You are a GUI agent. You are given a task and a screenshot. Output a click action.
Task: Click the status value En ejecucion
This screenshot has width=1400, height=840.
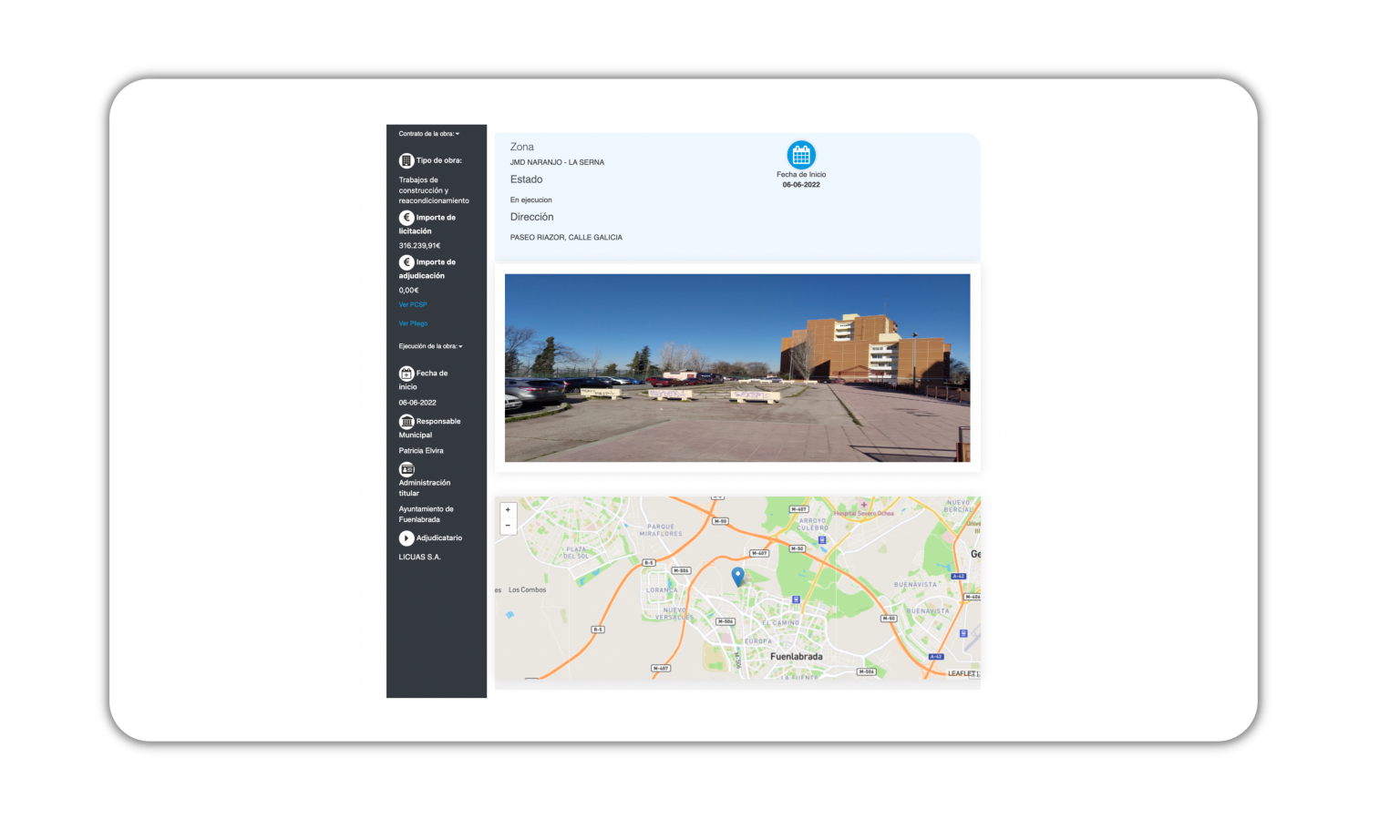[x=531, y=200]
